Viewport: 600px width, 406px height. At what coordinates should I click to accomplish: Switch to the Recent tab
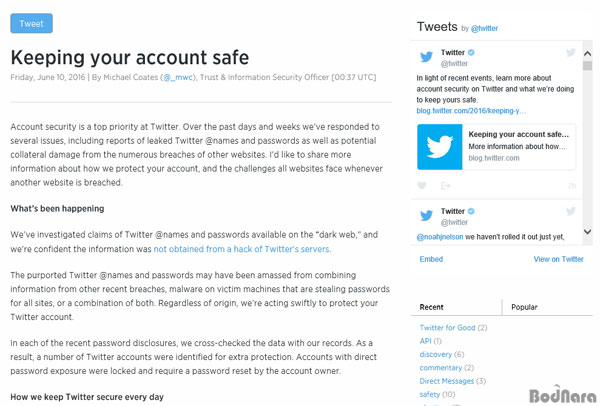point(431,307)
